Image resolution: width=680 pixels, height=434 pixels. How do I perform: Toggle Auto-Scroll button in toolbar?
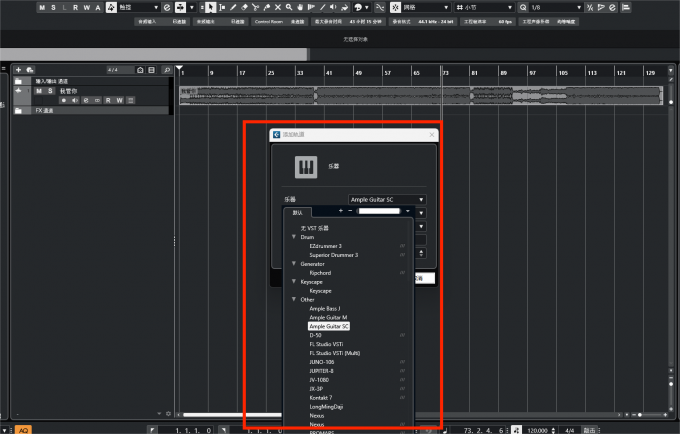[x=180, y=7]
